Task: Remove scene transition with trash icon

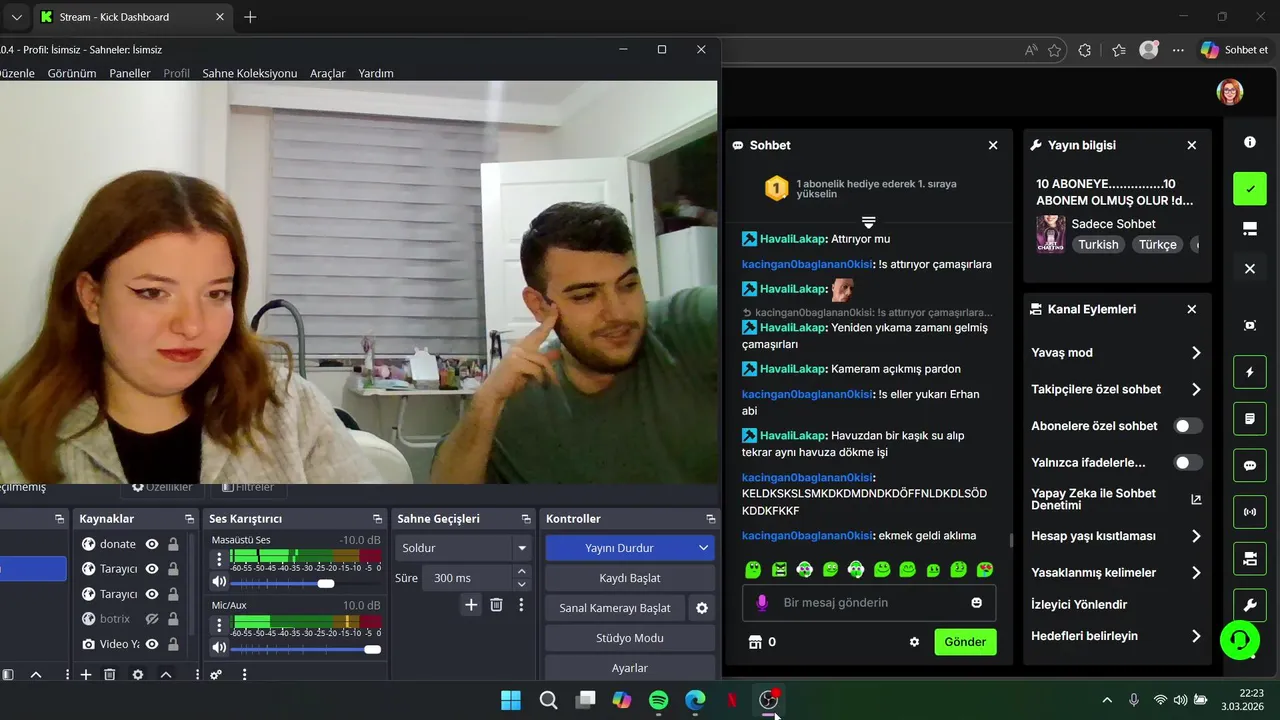Action: tap(496, 605)
